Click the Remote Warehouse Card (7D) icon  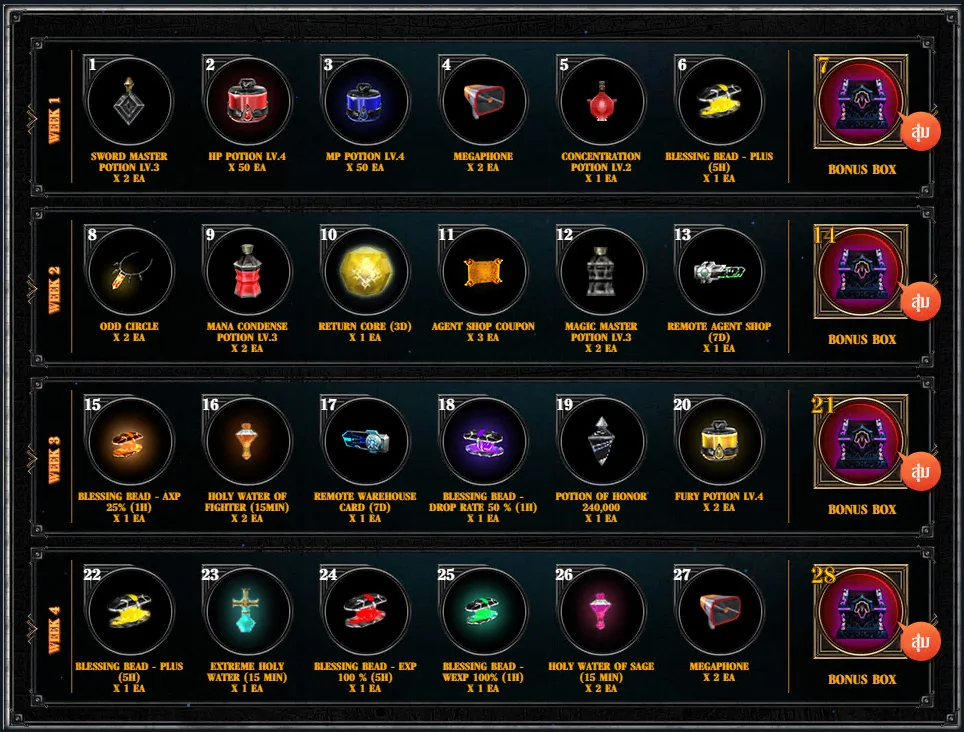coord(365,442)
